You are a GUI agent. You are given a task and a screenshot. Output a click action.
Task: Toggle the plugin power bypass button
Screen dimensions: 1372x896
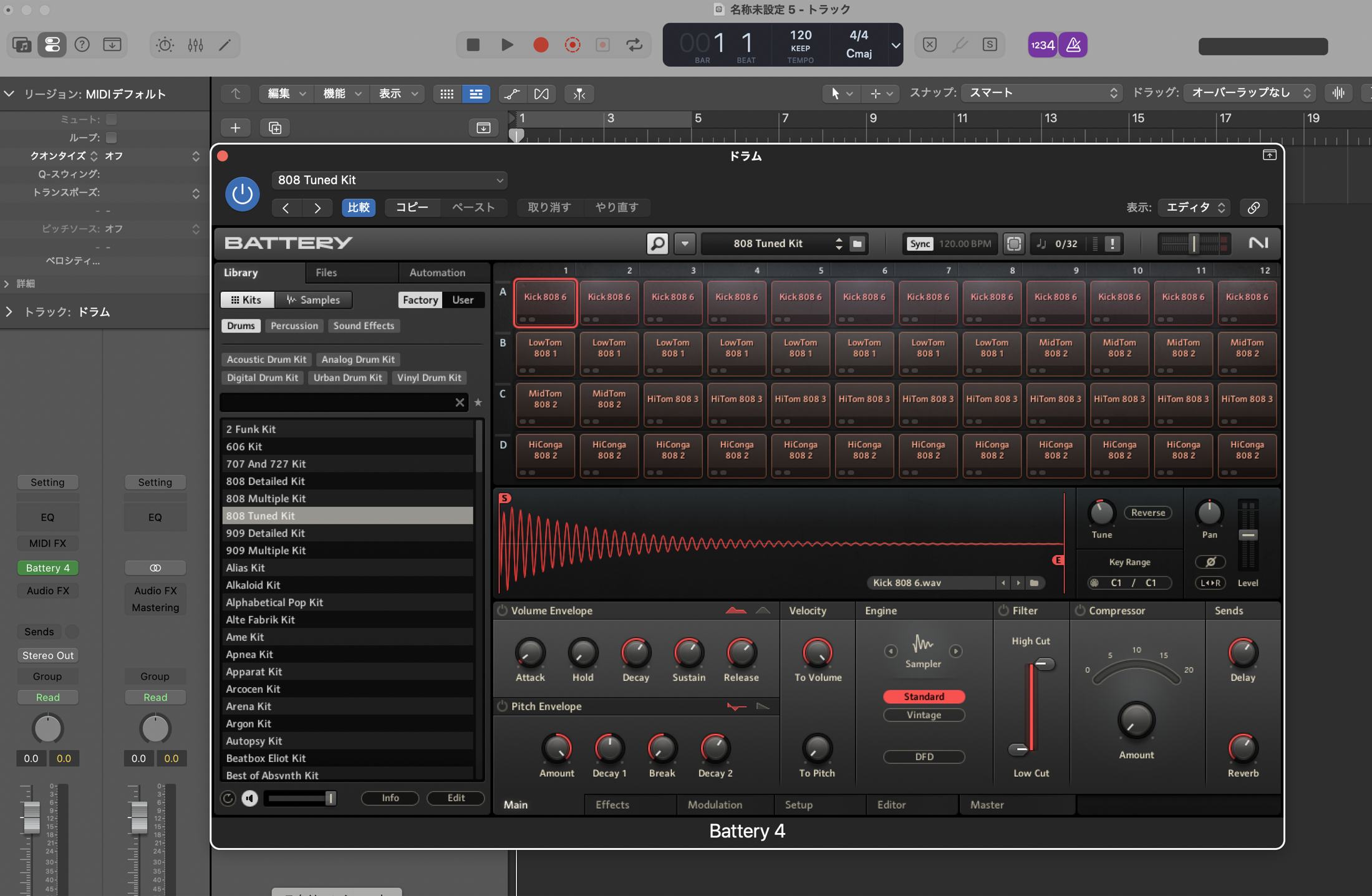click(242, 194)
